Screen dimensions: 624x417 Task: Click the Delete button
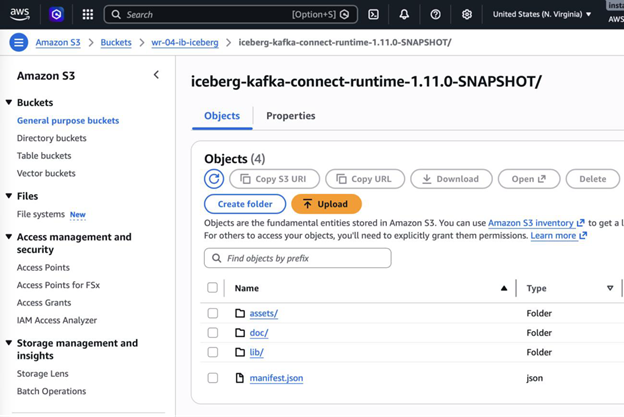coord(593,179)
